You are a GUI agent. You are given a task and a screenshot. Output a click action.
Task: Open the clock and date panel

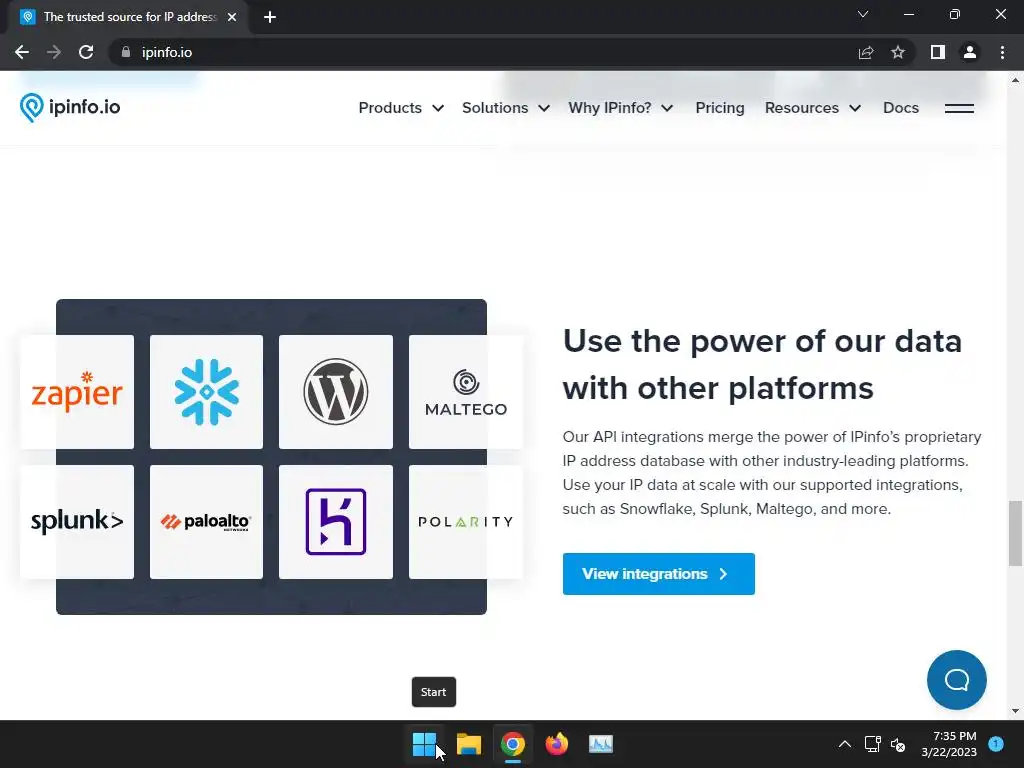click(x=949, y=744)
